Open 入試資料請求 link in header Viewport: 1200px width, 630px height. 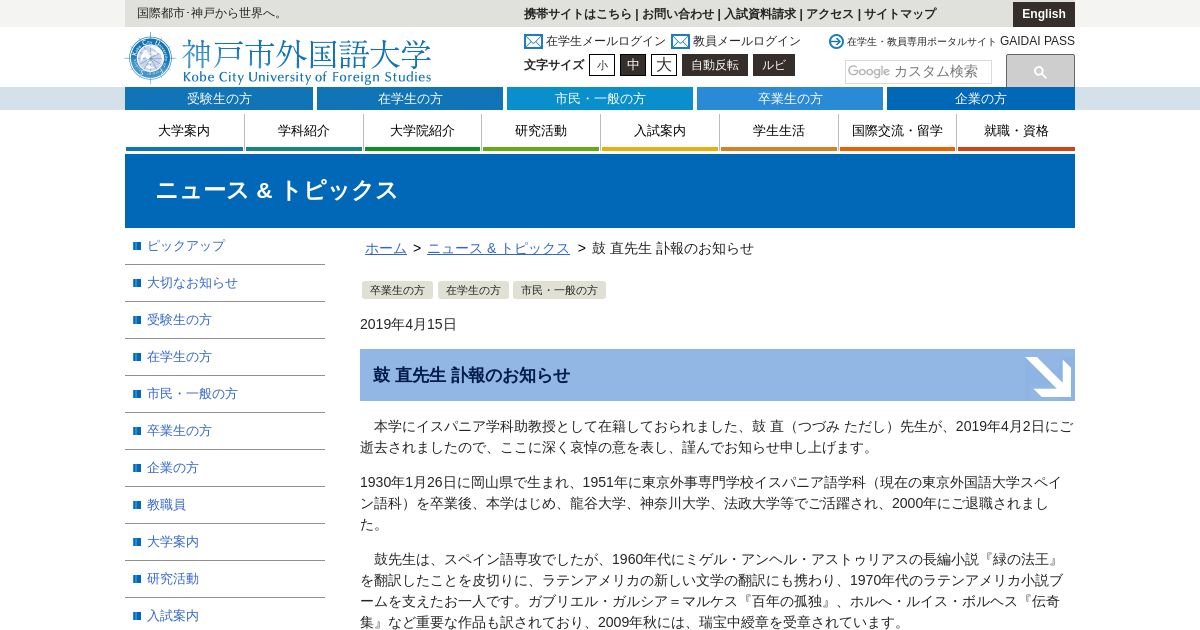[760, 14]
